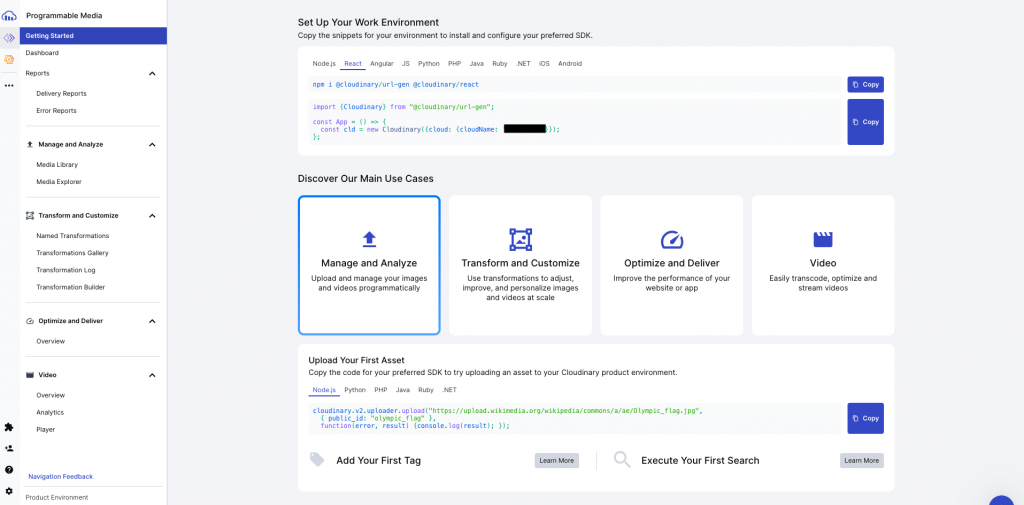Switch to the iOS SDK tab
1024x505 pixels.
545,63
